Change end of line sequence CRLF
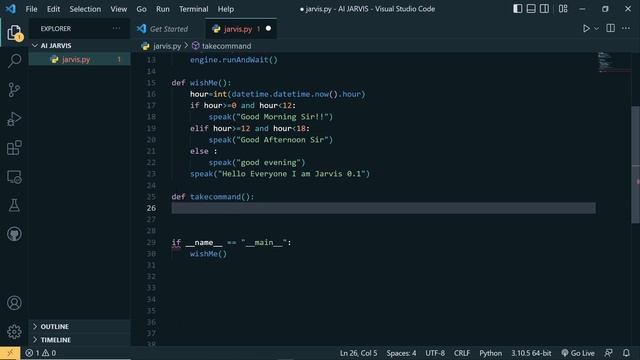The width and height of the screenshot is (640, 360). [x=462, y=353]
